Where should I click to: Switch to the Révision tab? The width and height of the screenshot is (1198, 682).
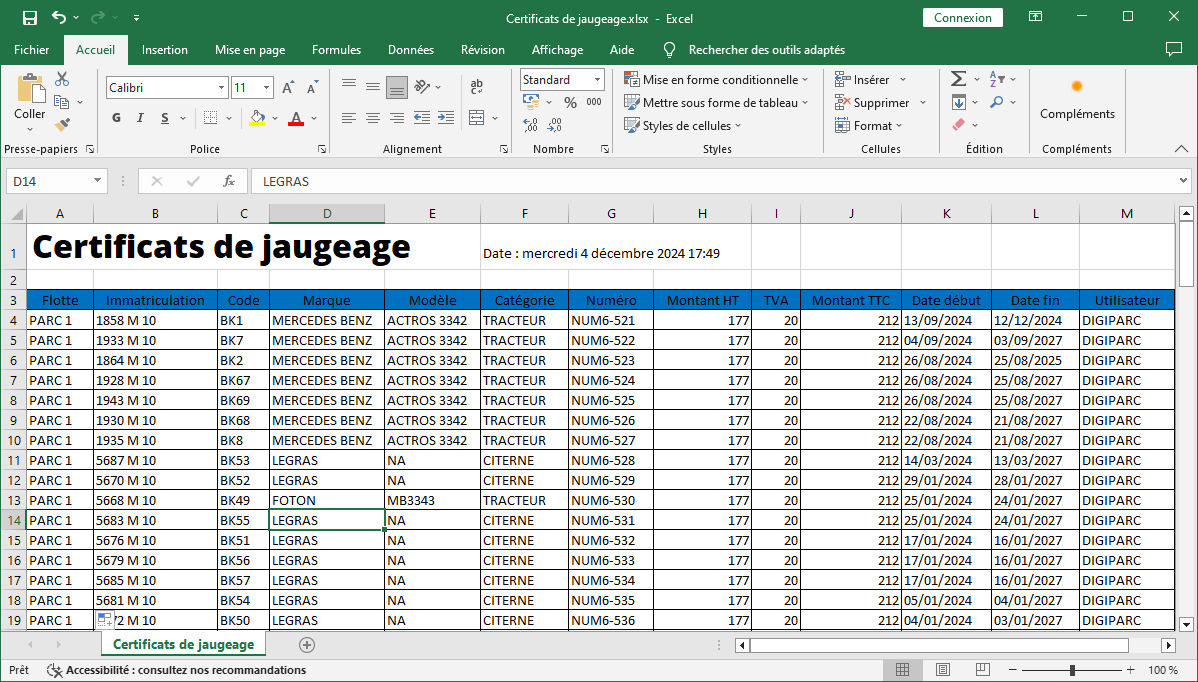[483, 50]
